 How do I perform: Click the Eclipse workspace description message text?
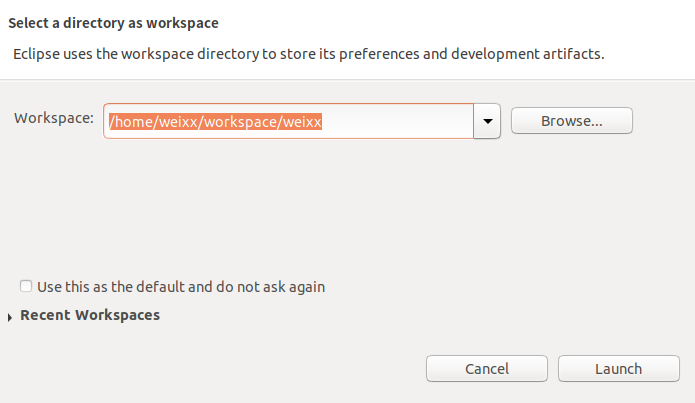(x=308, y=53)
